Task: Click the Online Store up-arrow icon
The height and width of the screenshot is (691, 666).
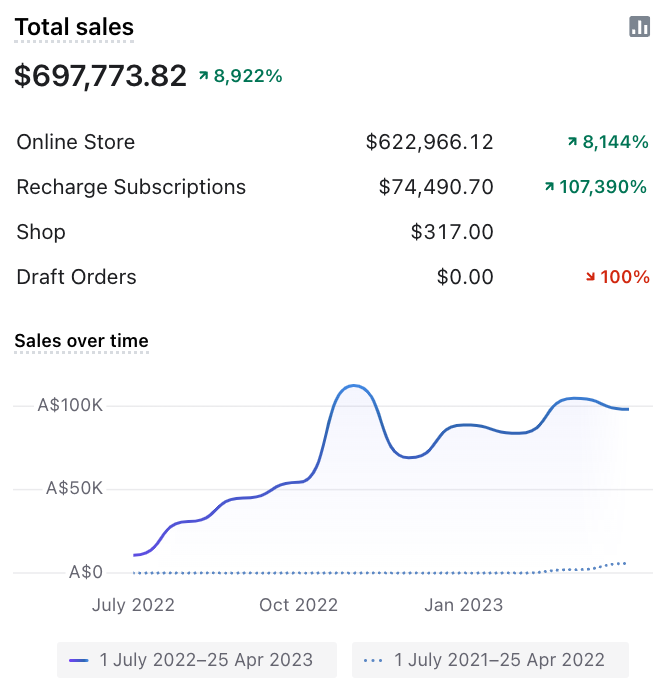Action: pyautogui.click(x=572, y=142)
